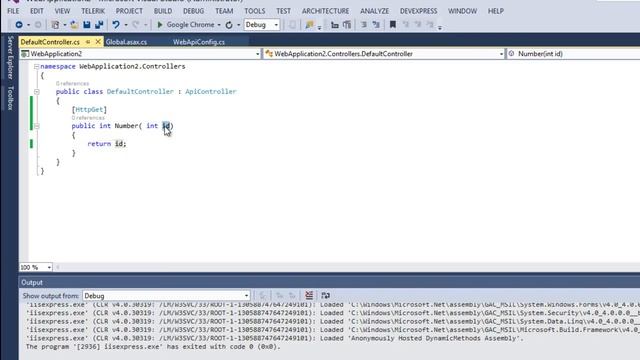Viewport: 640px width, 360px height.
Task: Go to the next message in Output
Action: [292, 295]
